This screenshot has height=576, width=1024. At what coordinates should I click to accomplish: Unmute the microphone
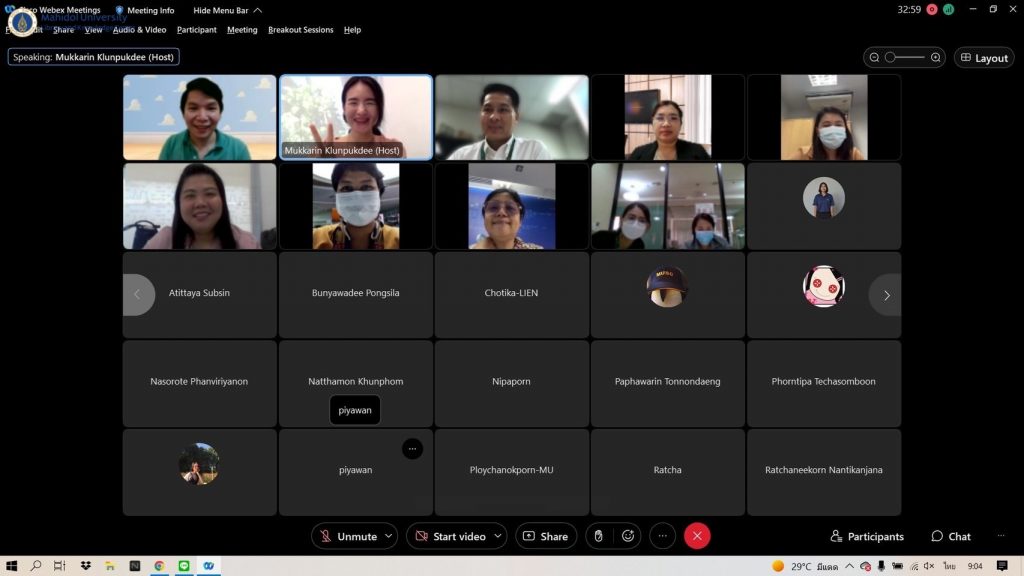tap(347, 536)
